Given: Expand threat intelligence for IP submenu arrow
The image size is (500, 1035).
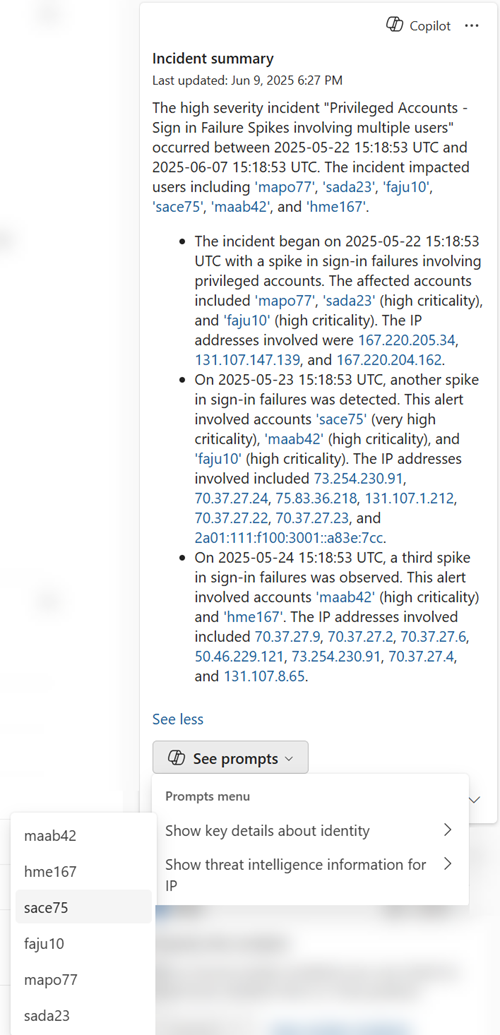Looking at the screenshot, I should pyautogui.click(x=447, y=863).
